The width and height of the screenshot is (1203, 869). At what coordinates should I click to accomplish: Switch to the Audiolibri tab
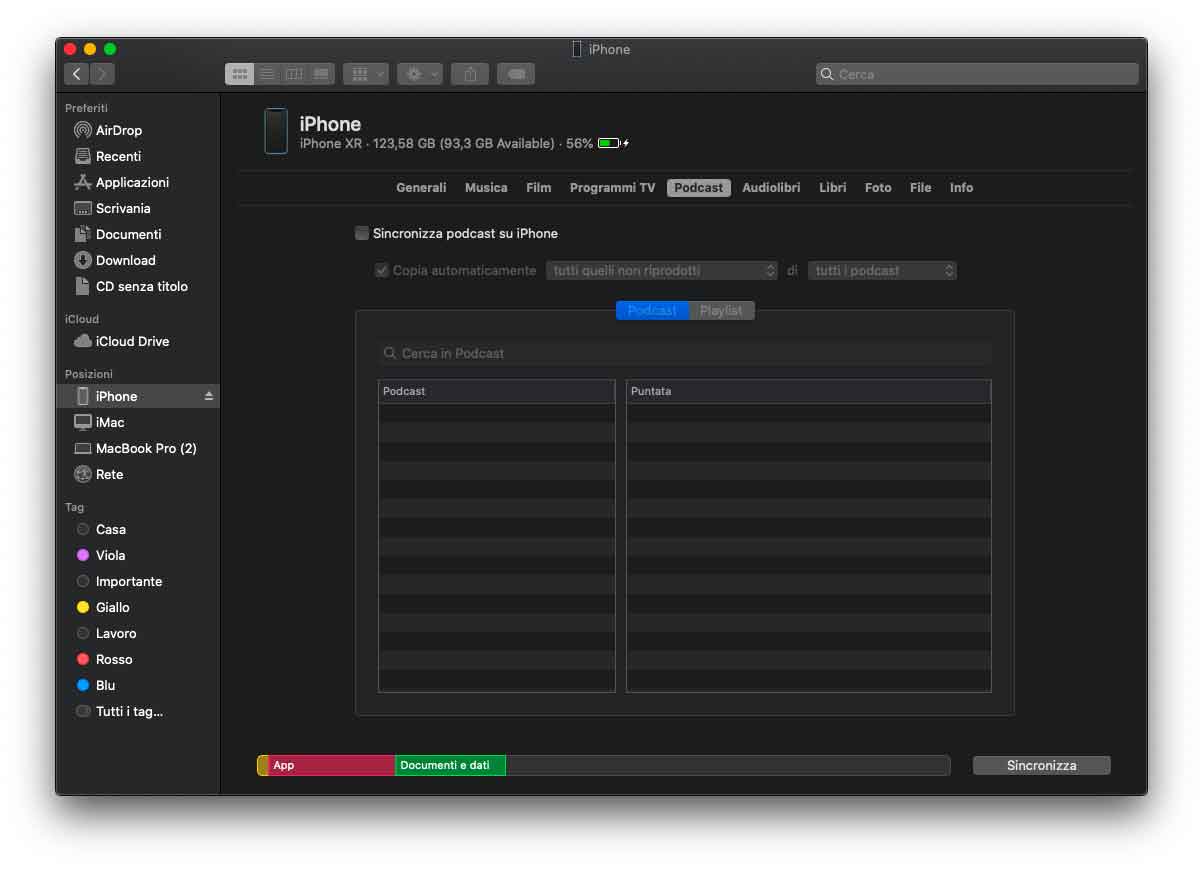(771, 188)
